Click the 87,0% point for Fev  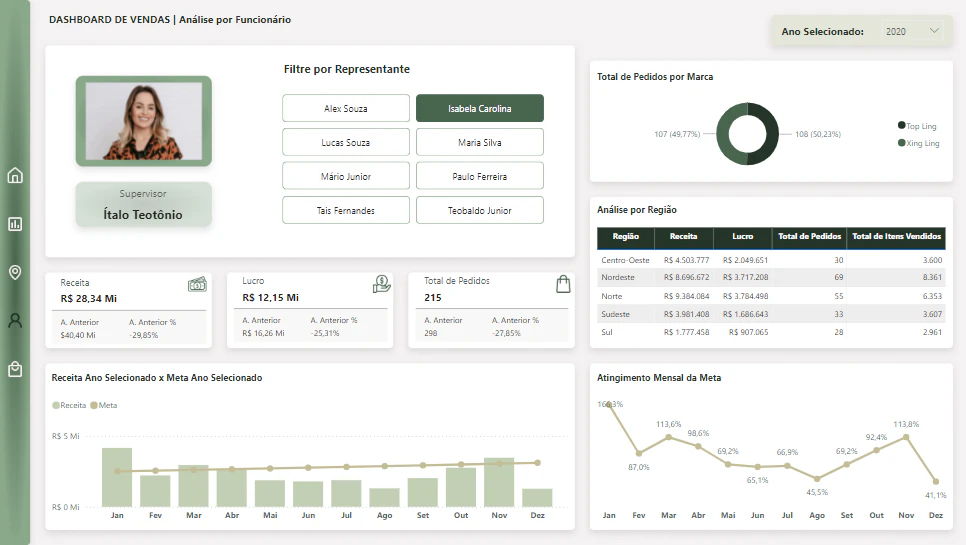639,454
